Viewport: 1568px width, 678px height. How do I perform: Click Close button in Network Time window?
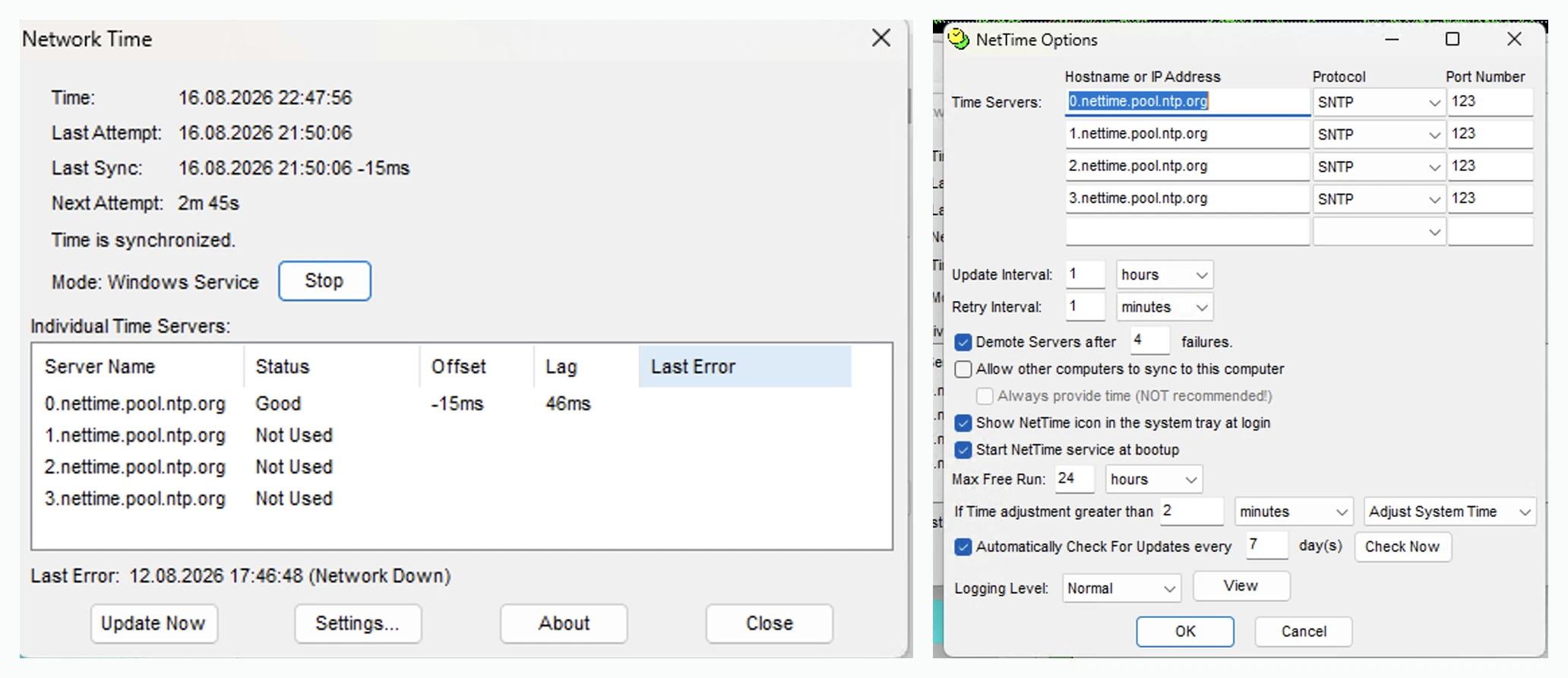(769, 624)
